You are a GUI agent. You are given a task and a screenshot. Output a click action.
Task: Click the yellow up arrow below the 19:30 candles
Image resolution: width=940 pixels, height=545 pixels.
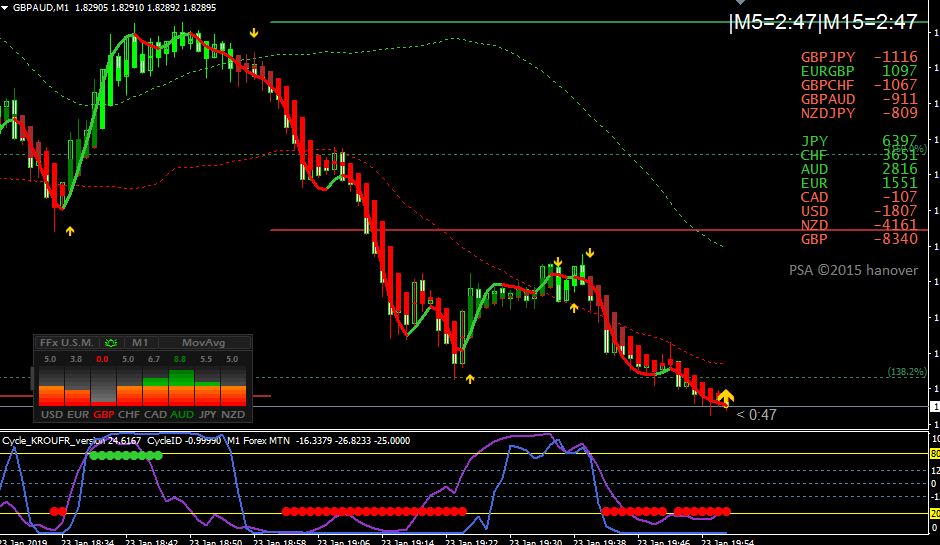[574, 308]
